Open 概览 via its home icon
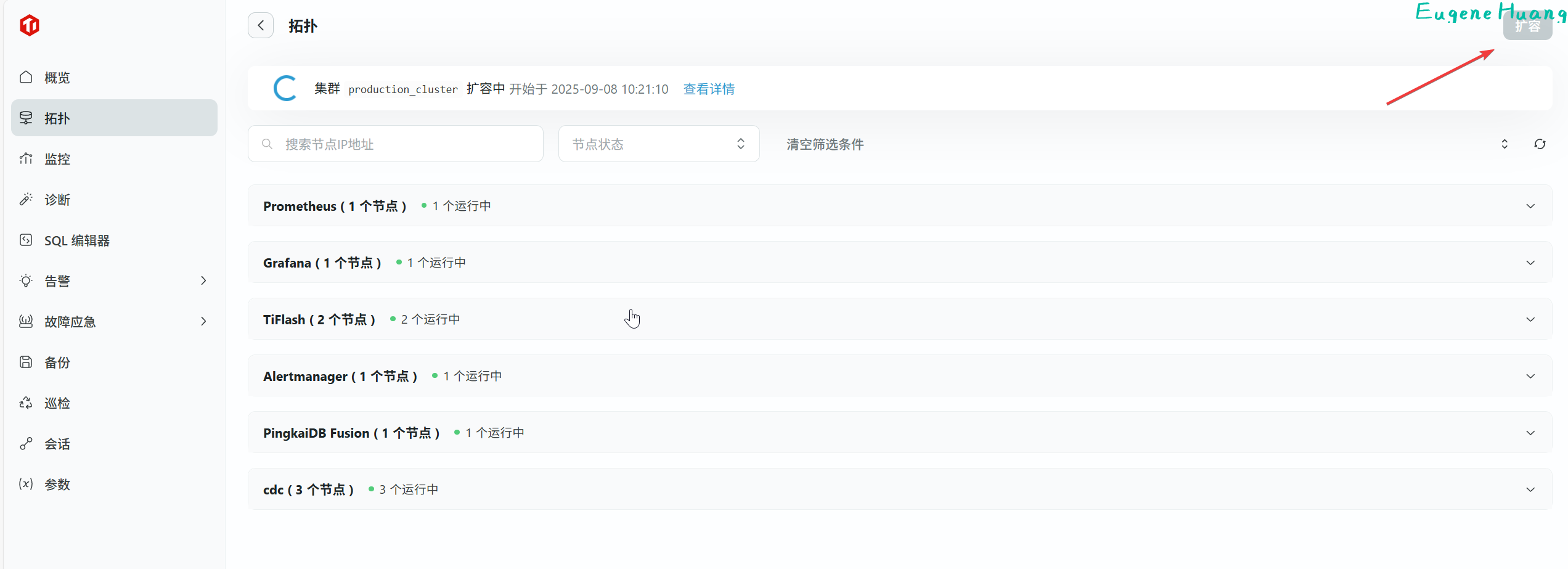 (x=26, y=78)
